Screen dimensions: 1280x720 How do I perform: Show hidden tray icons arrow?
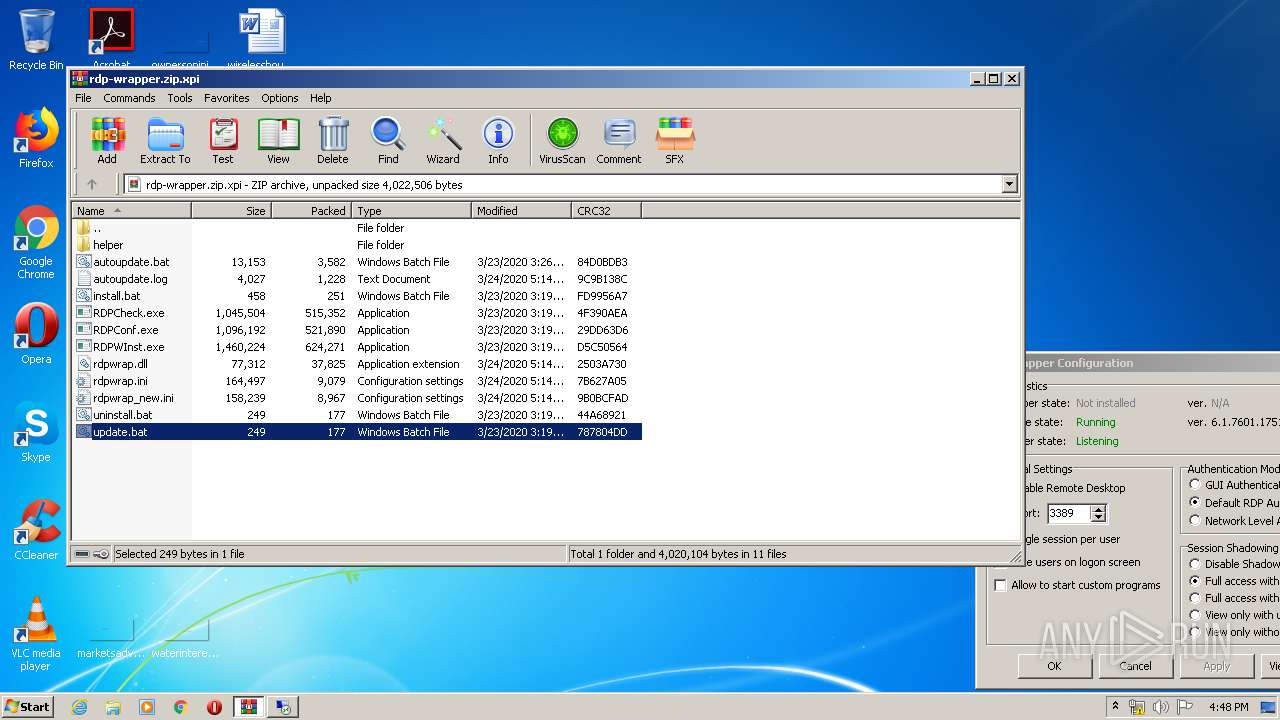(x=1115, y=707)
